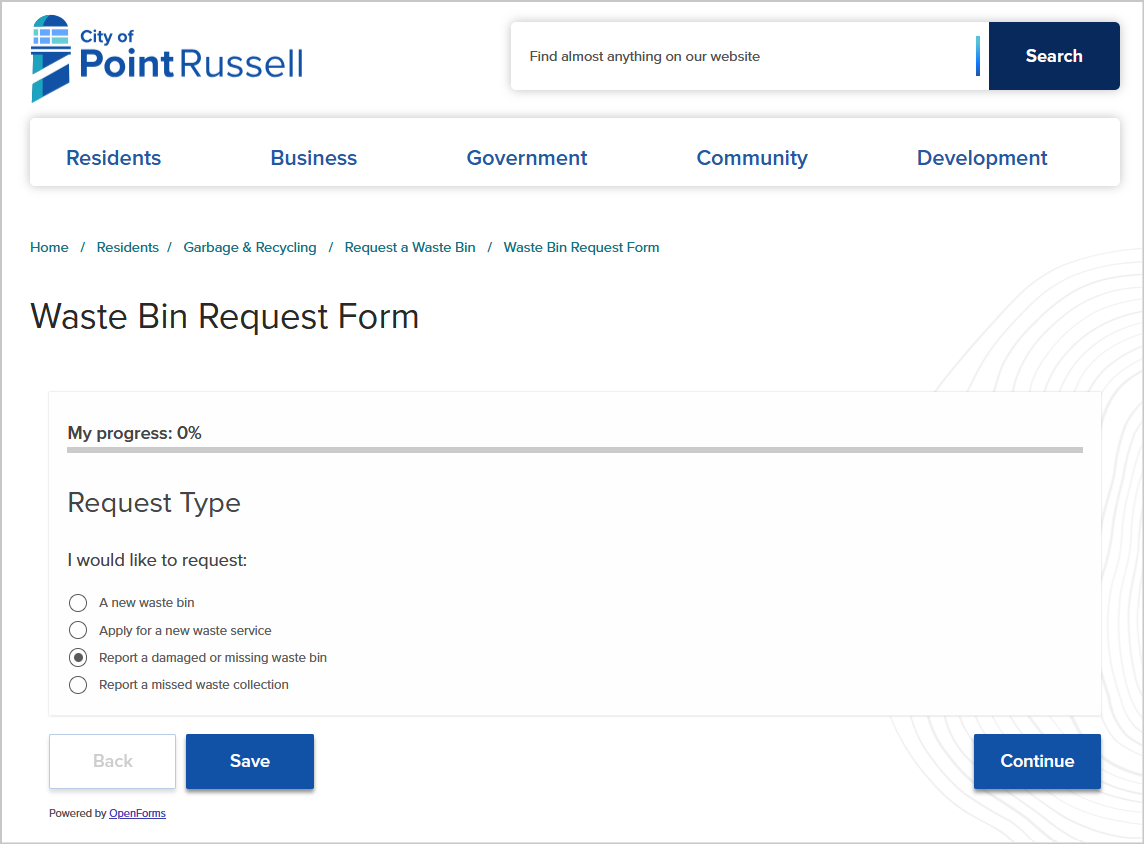
Task: Click the progress bar under My progress
Action: (x=575, y=450)
